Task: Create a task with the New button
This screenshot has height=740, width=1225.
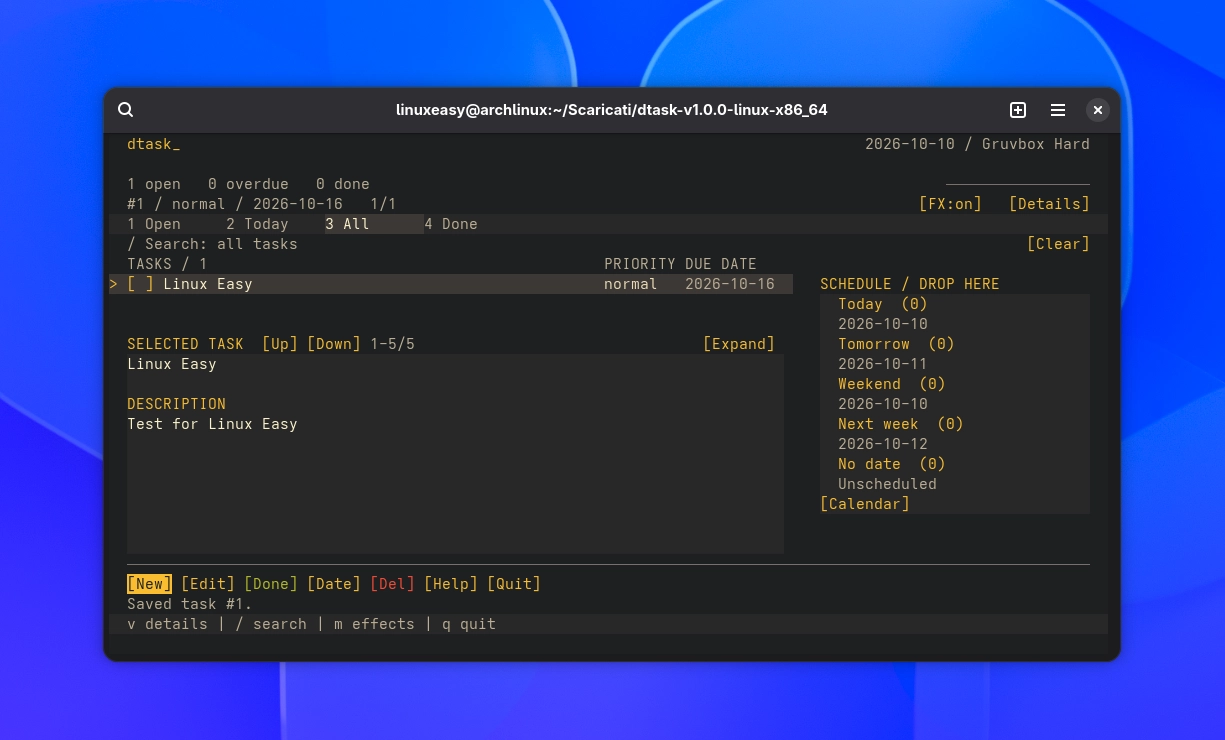Action: (149, 584)
